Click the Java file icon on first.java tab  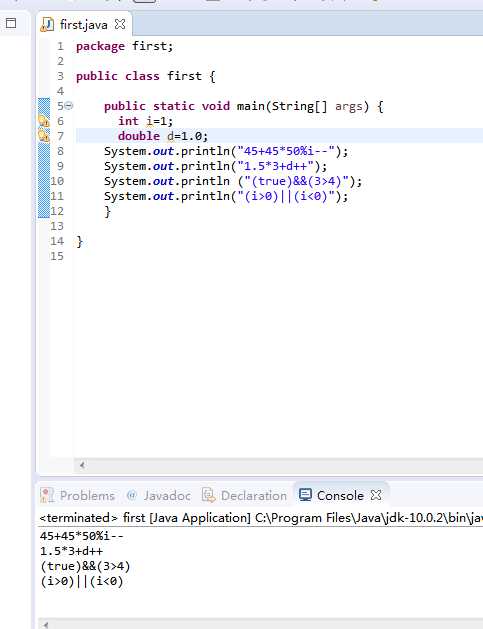click(x=47, y=24)
